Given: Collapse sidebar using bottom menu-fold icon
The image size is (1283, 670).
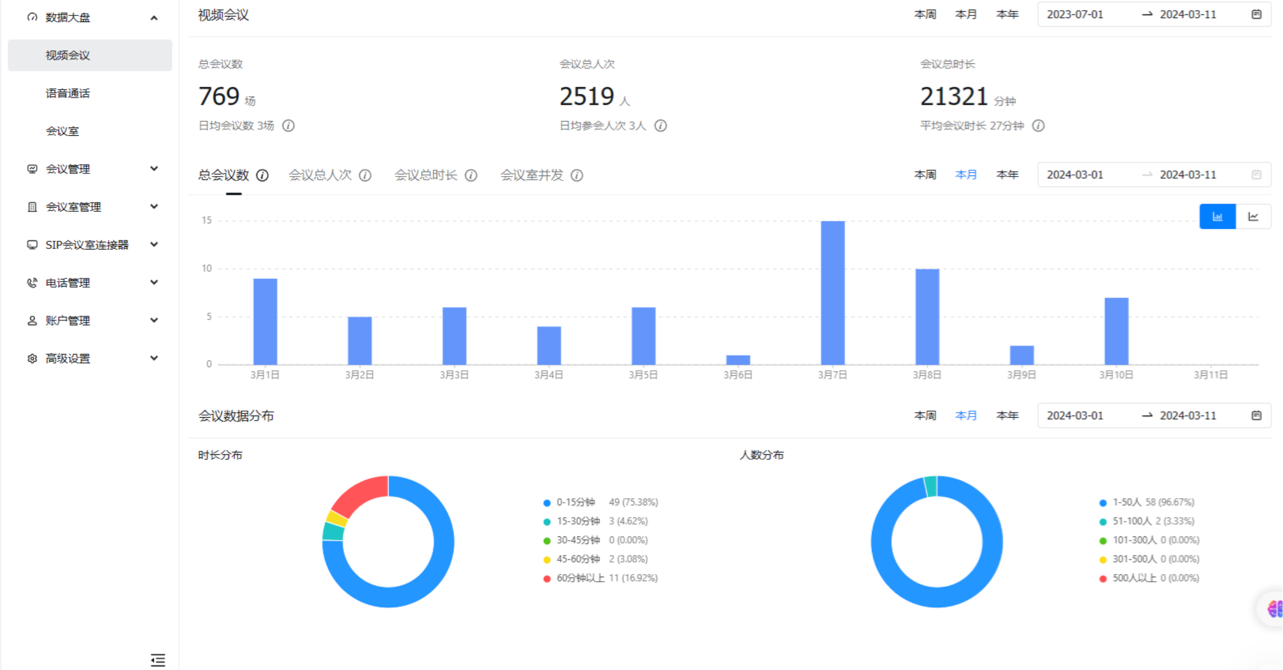Looking at the screenshot, I should 158,660.
